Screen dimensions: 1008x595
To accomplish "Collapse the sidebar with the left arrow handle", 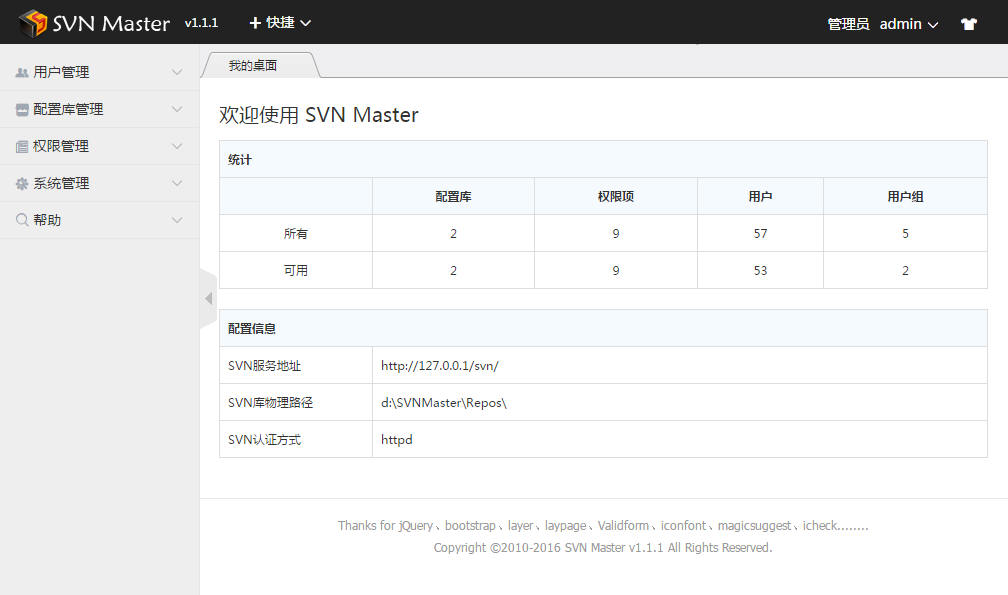I will pyautogui.click(x=208, y=298).
